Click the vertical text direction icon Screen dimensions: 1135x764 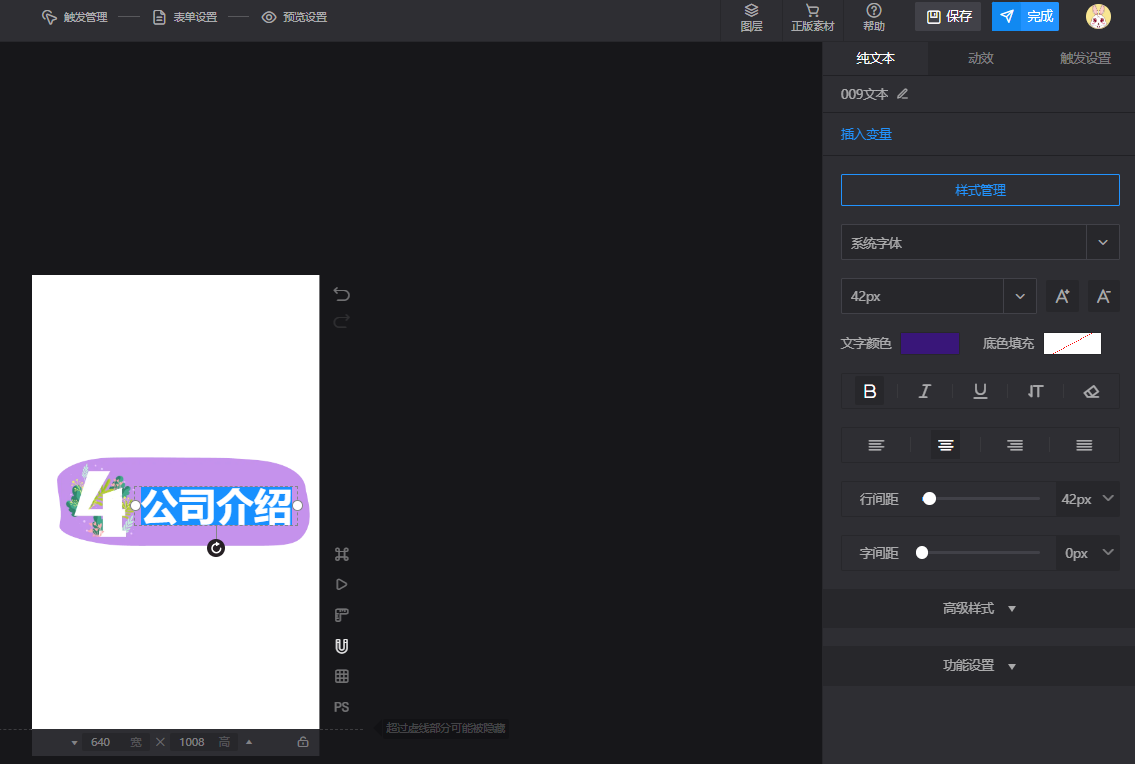(x=1035, y=392)
